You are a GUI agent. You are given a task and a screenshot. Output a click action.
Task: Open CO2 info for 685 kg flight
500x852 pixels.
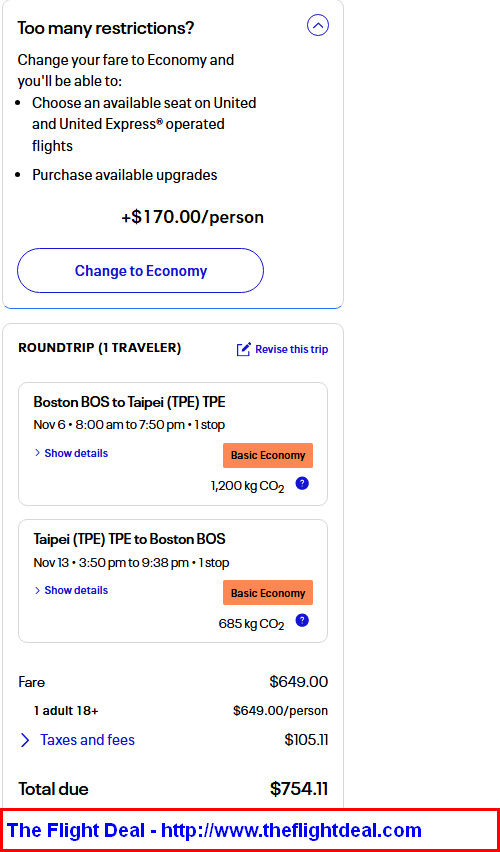pos(302,620)
